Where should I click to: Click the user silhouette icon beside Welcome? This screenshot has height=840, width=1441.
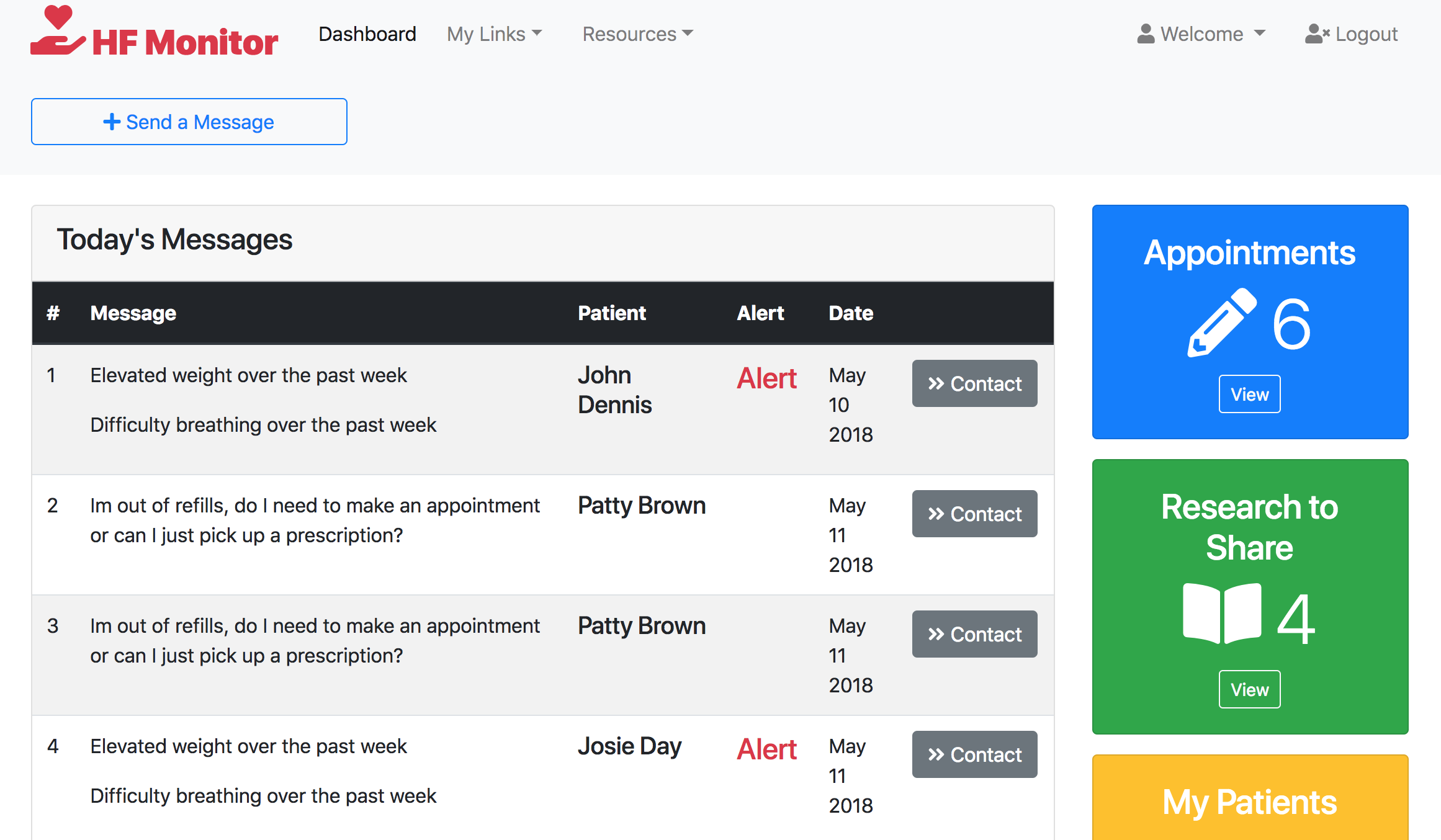pos(1145,34)
